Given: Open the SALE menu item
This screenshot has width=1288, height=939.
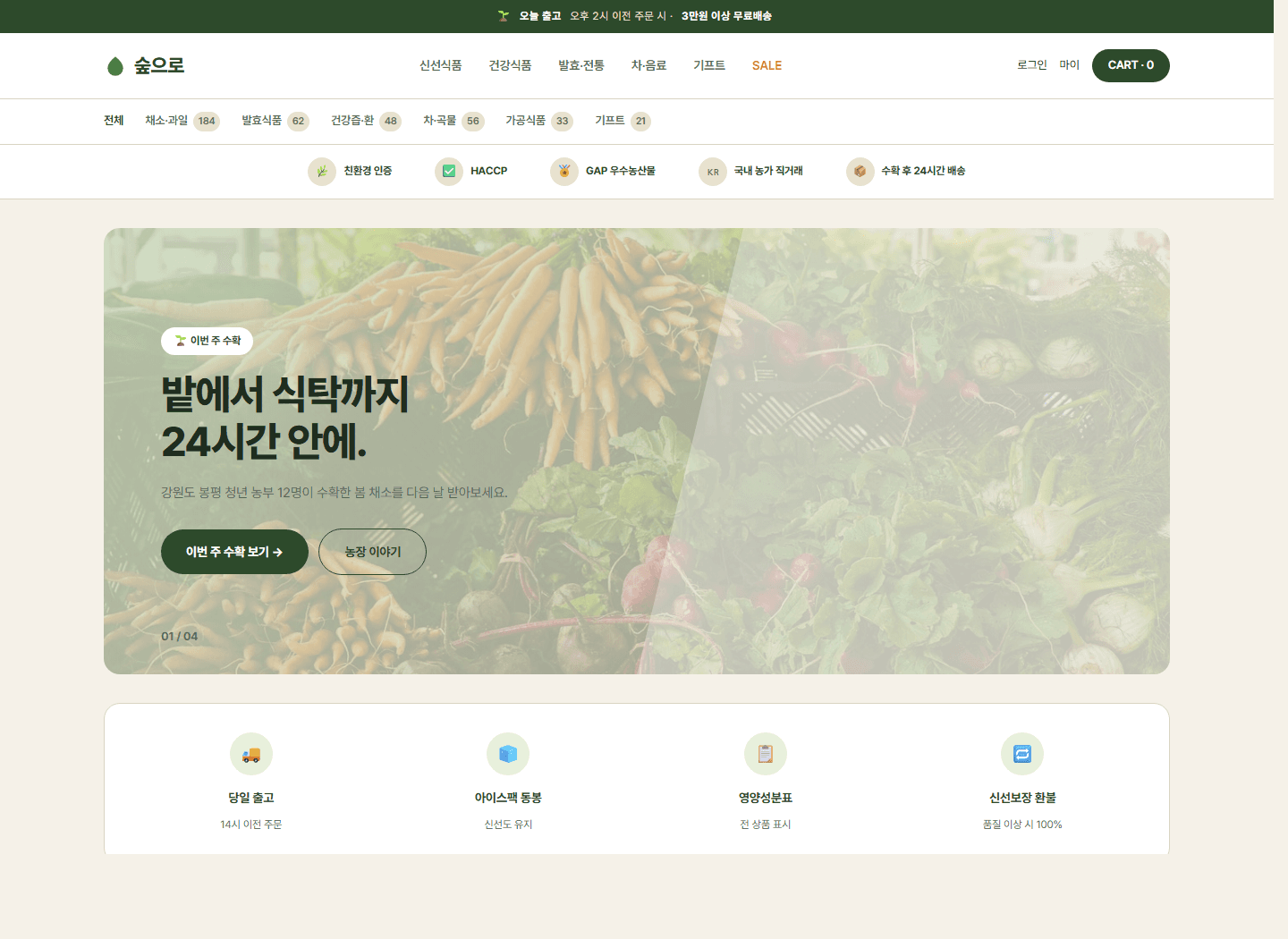Looking at the screenshot, I should (x=767, y=64).
